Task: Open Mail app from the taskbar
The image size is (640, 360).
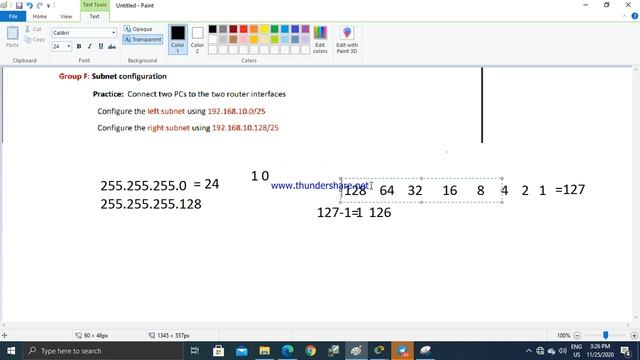Action: tap(241, 351)
